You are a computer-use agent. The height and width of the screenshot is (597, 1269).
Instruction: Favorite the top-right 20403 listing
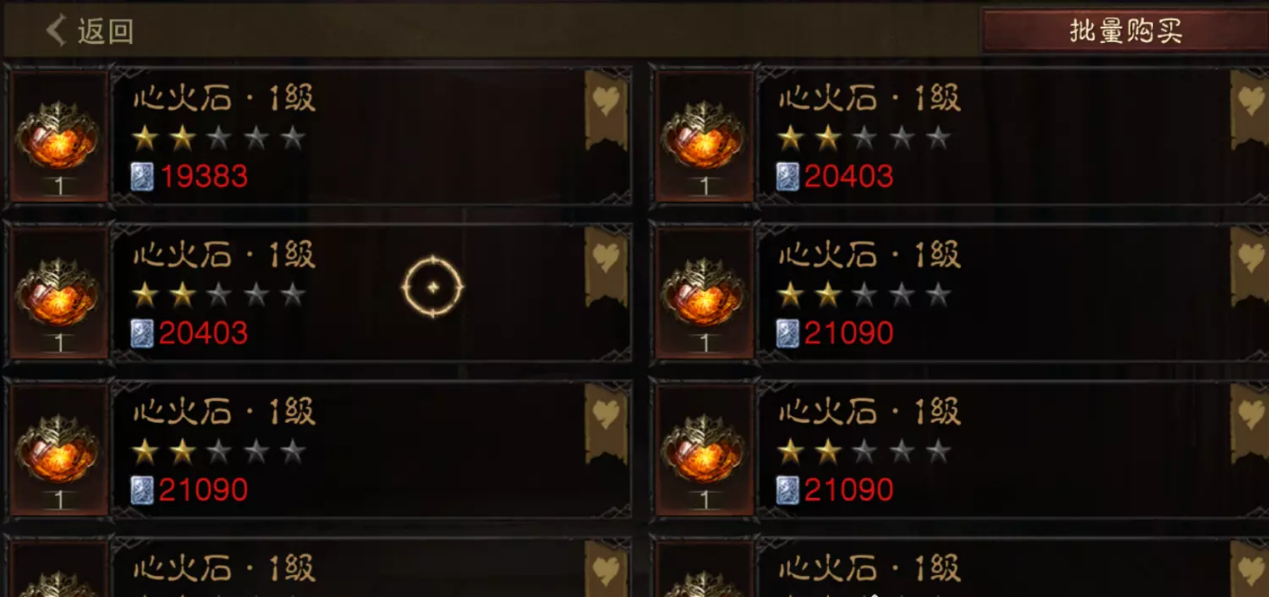1250,110
